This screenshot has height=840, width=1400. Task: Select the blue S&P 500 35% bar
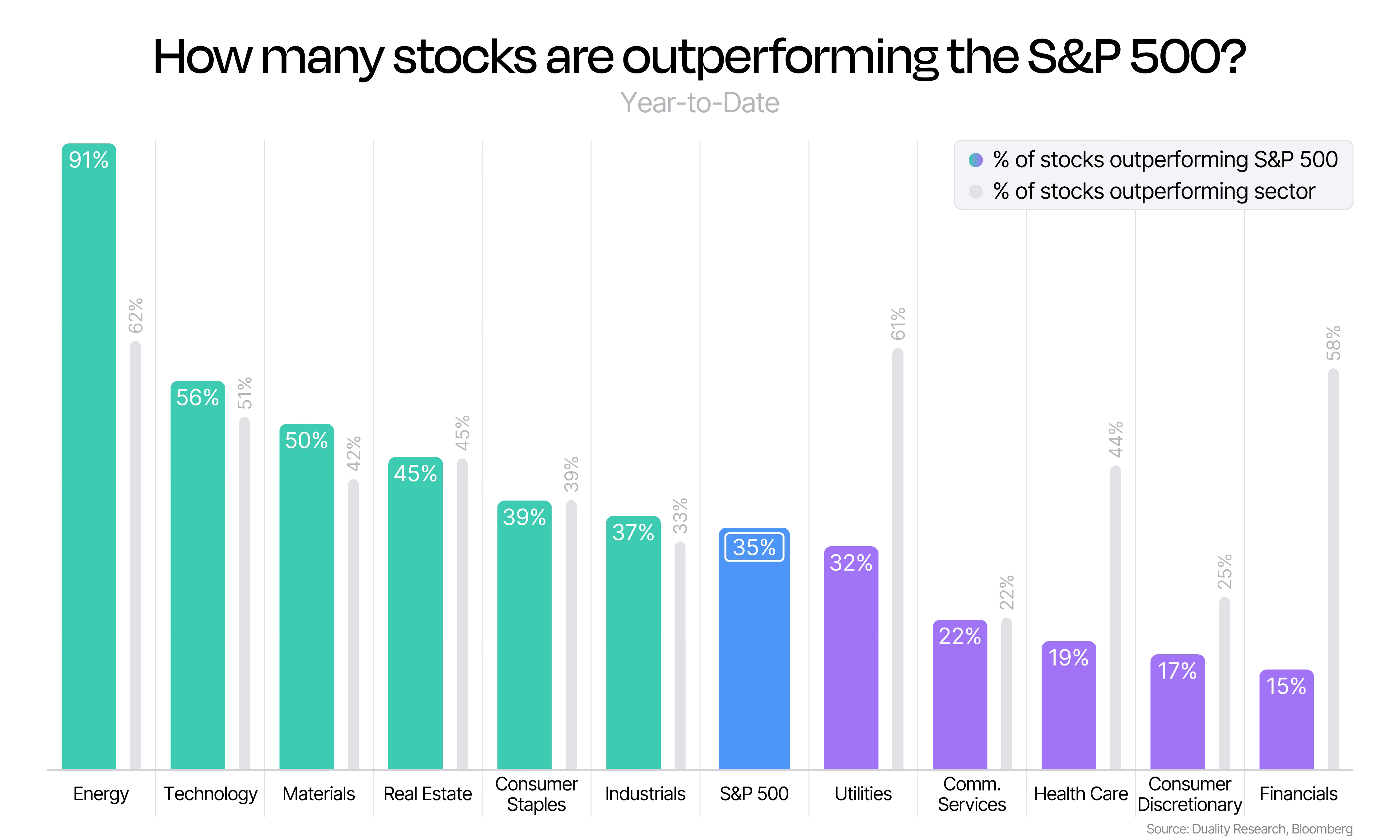[x=754, y=649]
